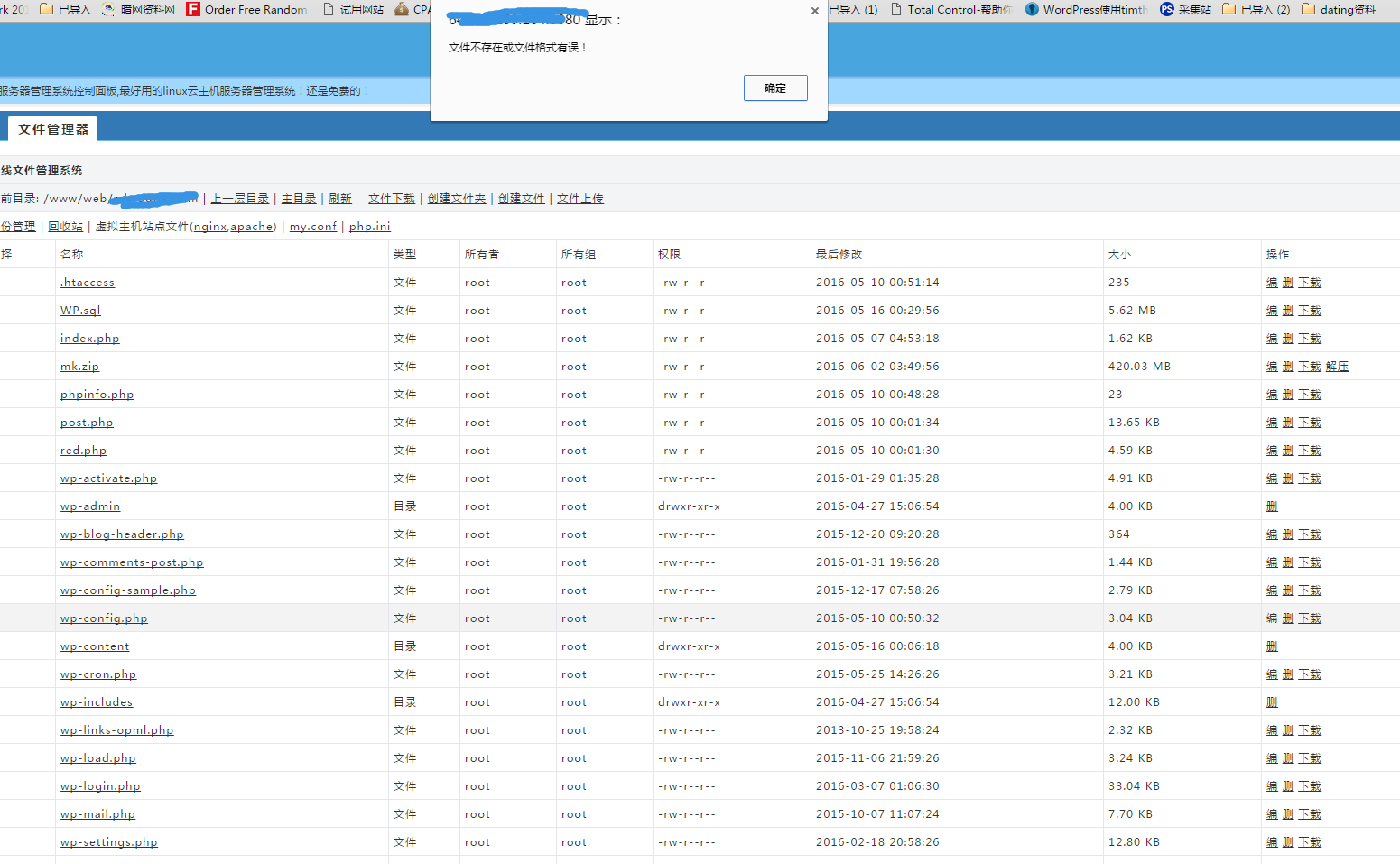Open the Order Free Random bookmark
This screenshot has width=1400, height=864.
coord(246,9)
